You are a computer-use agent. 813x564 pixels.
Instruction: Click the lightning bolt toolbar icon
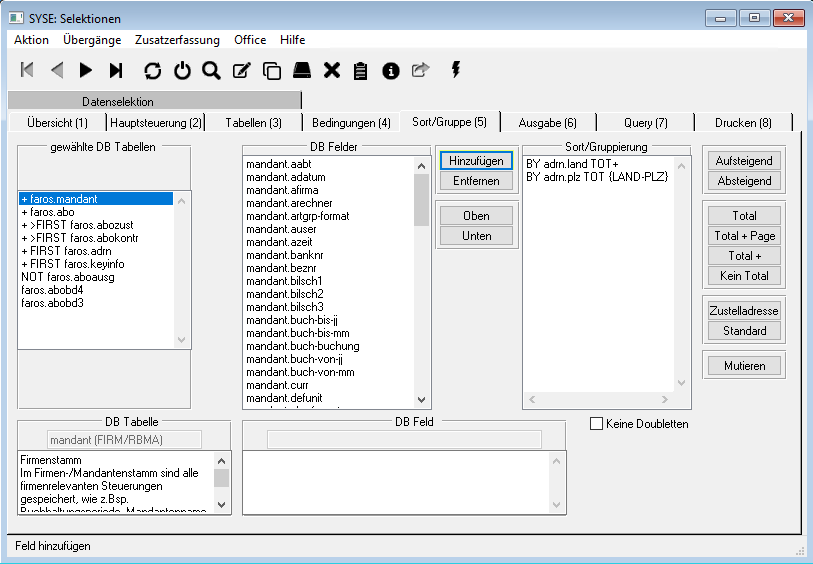(x=457, y=69)
